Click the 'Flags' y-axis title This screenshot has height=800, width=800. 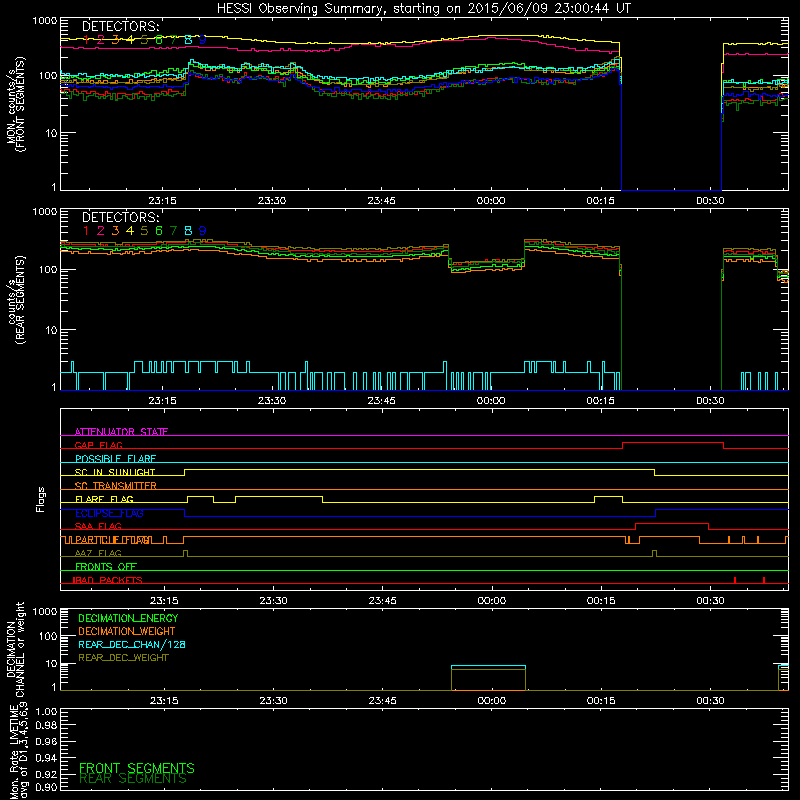41,499
